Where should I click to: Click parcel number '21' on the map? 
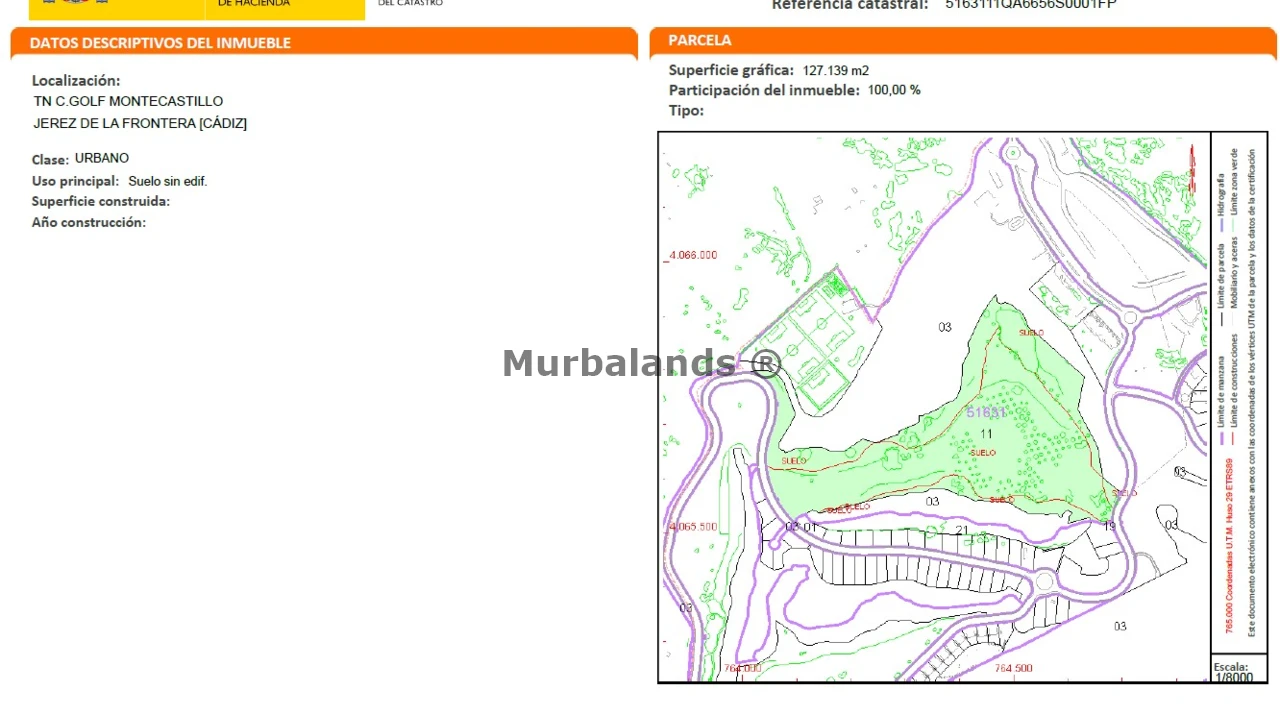click(962, 530)
